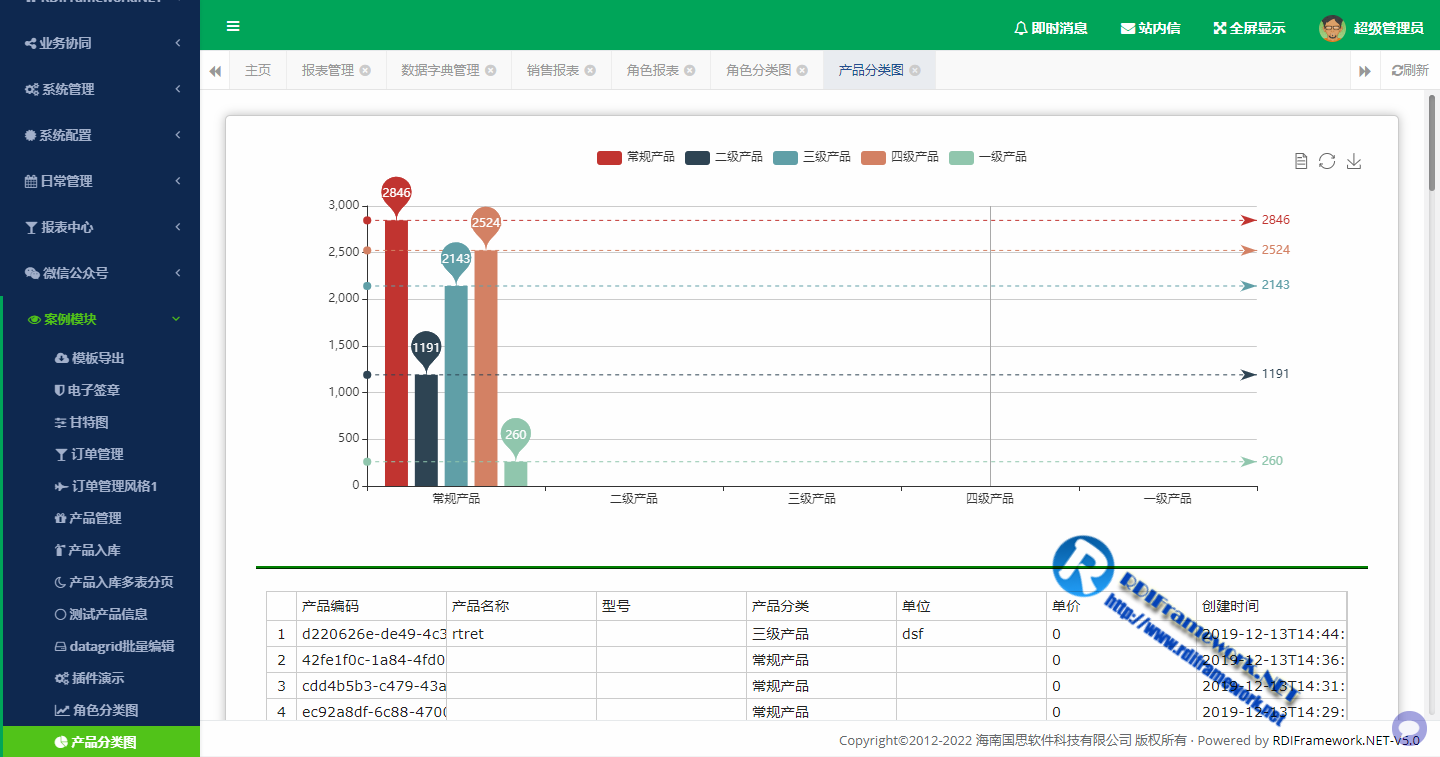Image resolution: width=1440 pixels, height=757 pixels.
Task: Click the 产品编码 column header
Action: (x=372, y=606)
